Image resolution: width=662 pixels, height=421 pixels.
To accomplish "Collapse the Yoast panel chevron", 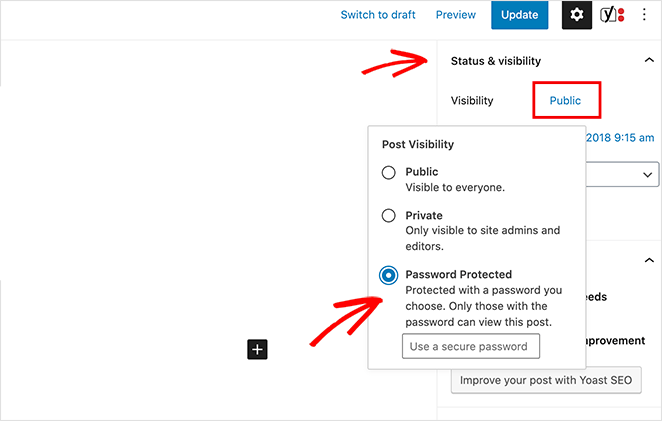I will [x=649, y=260].
